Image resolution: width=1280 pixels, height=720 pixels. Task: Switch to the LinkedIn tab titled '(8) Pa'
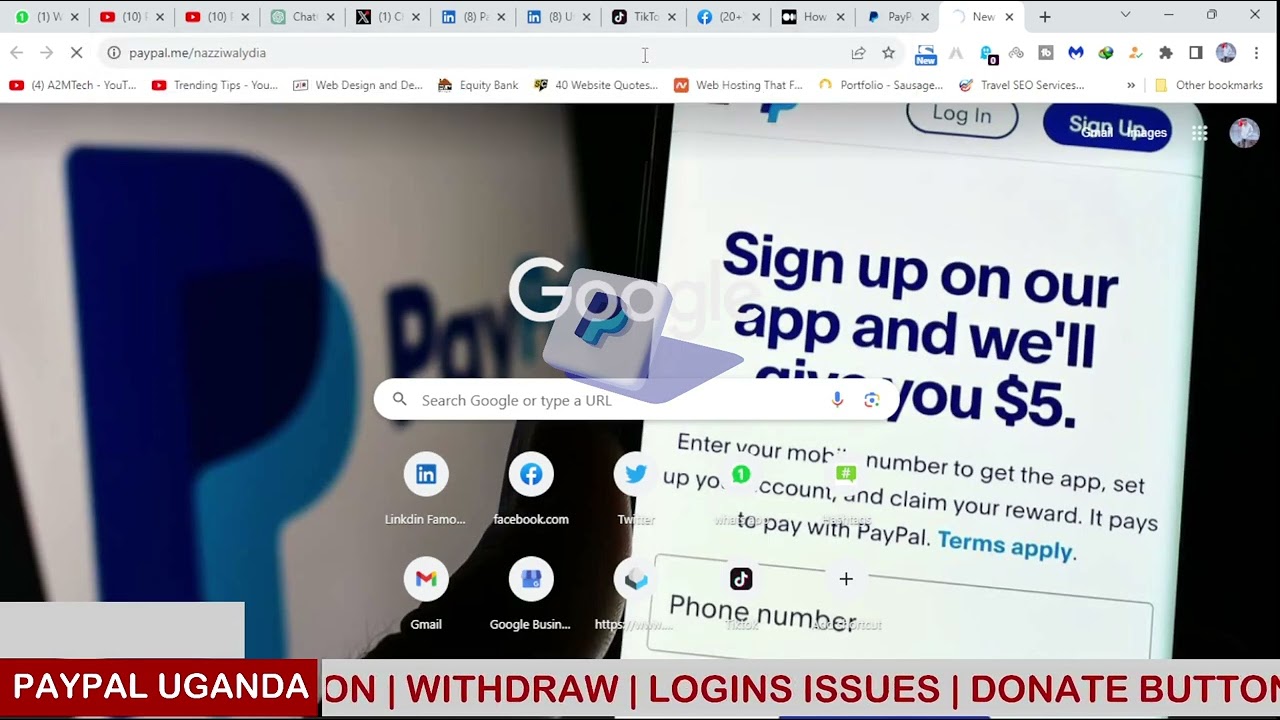(474, 17)
